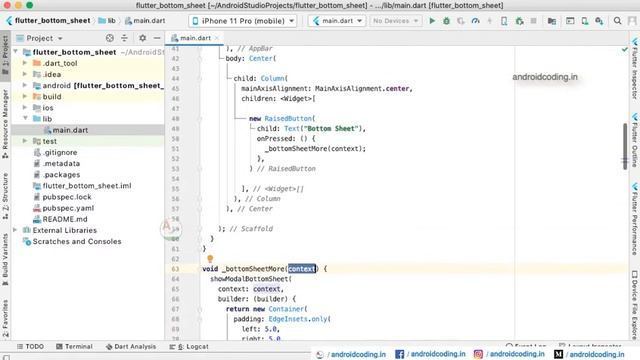
Task: Click the stop process square icon
Action: click(x=533, y=21)
